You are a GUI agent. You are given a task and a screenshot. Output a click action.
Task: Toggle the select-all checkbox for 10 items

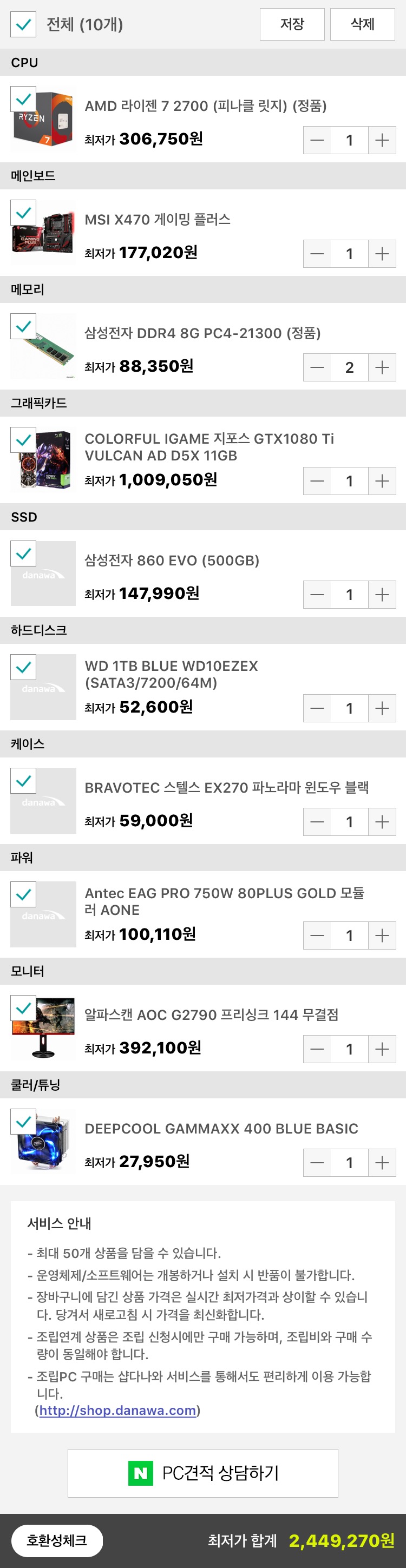[23, 24]
